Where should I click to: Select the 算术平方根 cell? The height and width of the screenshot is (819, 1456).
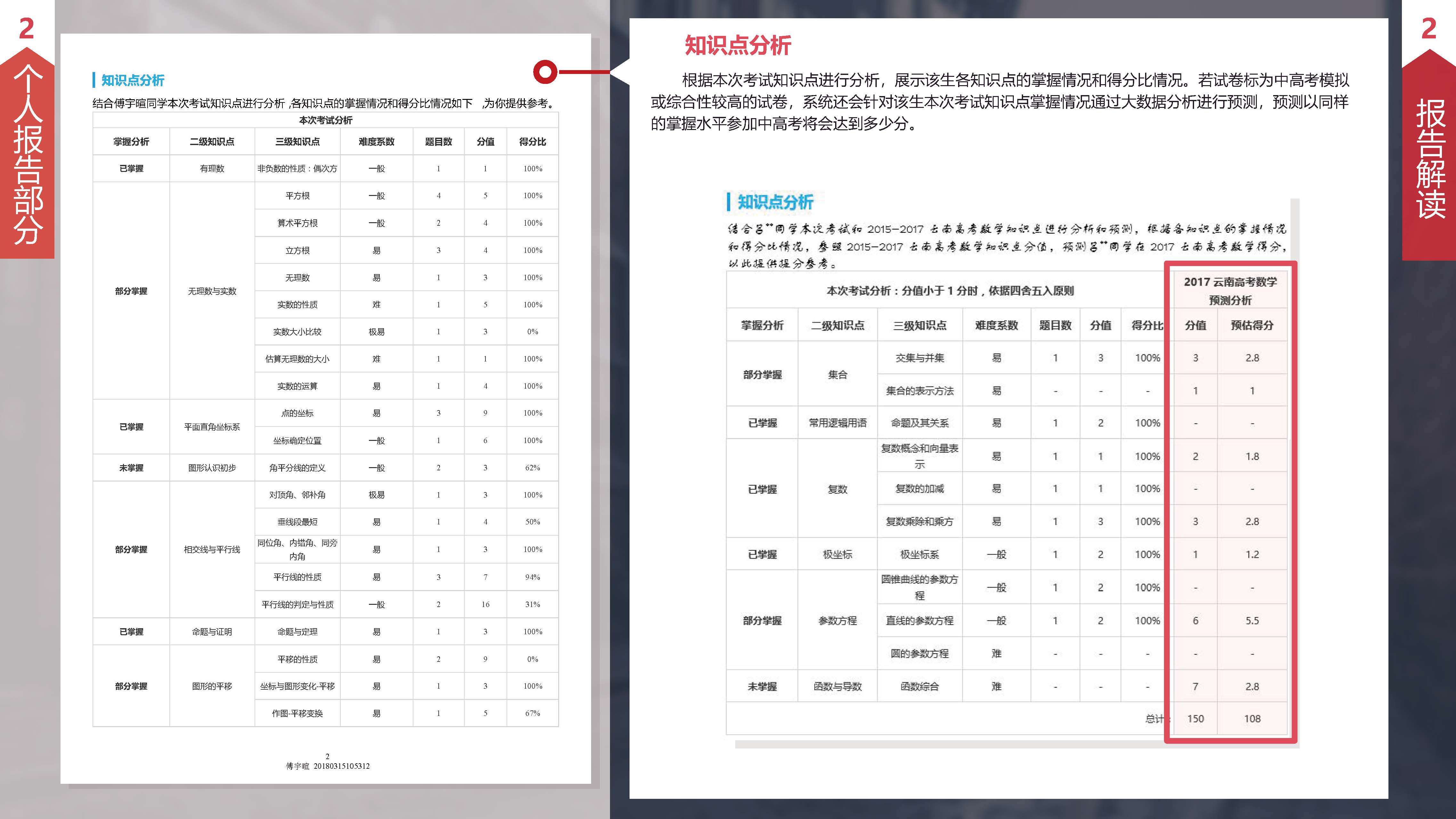tap(297, 223)
